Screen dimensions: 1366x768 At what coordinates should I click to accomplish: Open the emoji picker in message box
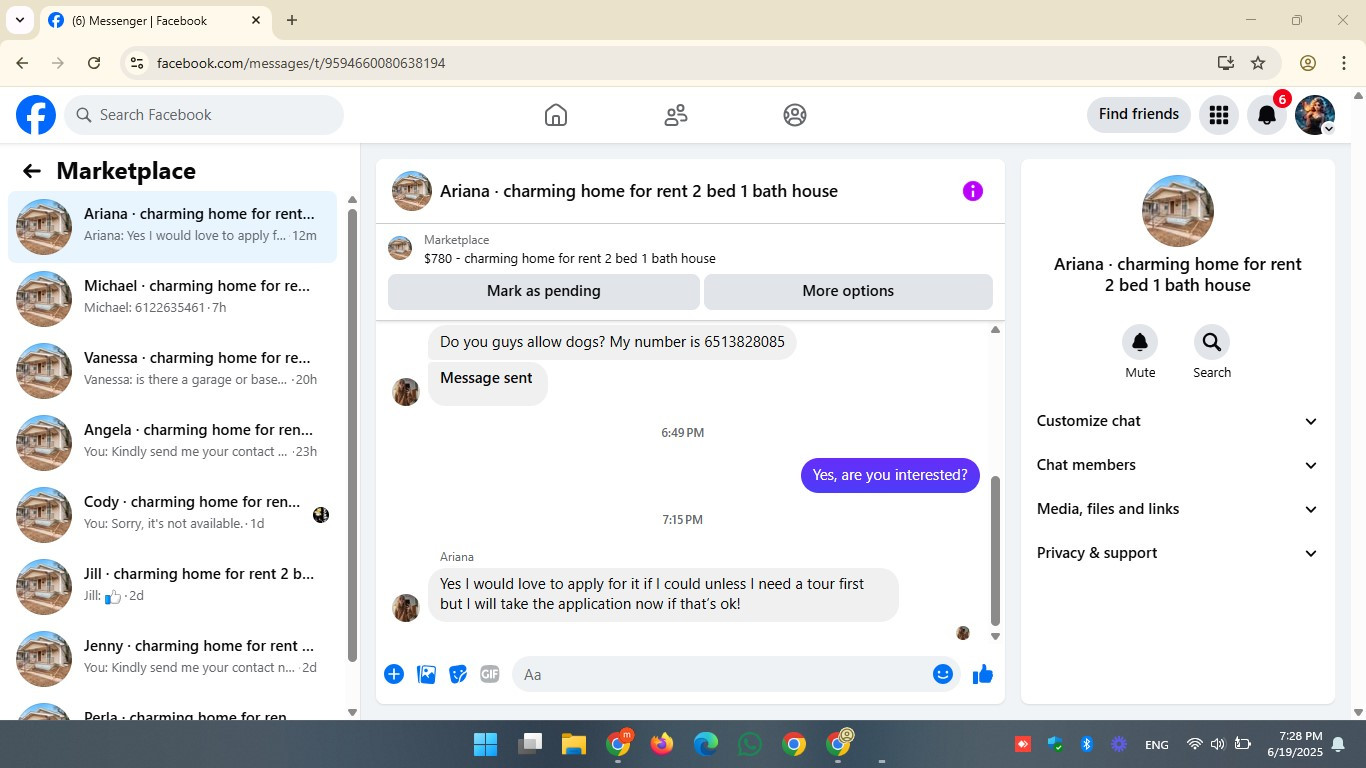[942, 674]
